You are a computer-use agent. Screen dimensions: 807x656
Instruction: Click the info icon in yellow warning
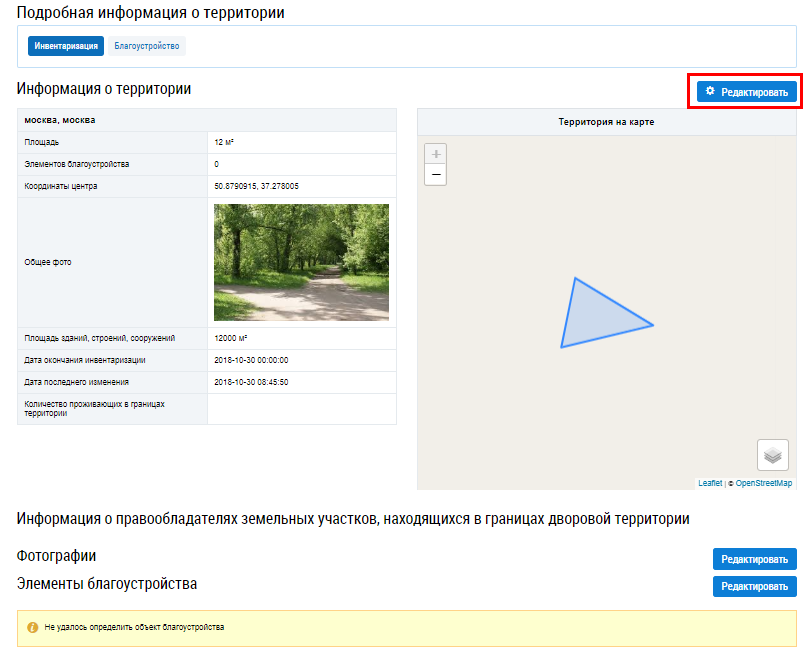[33, 628]
